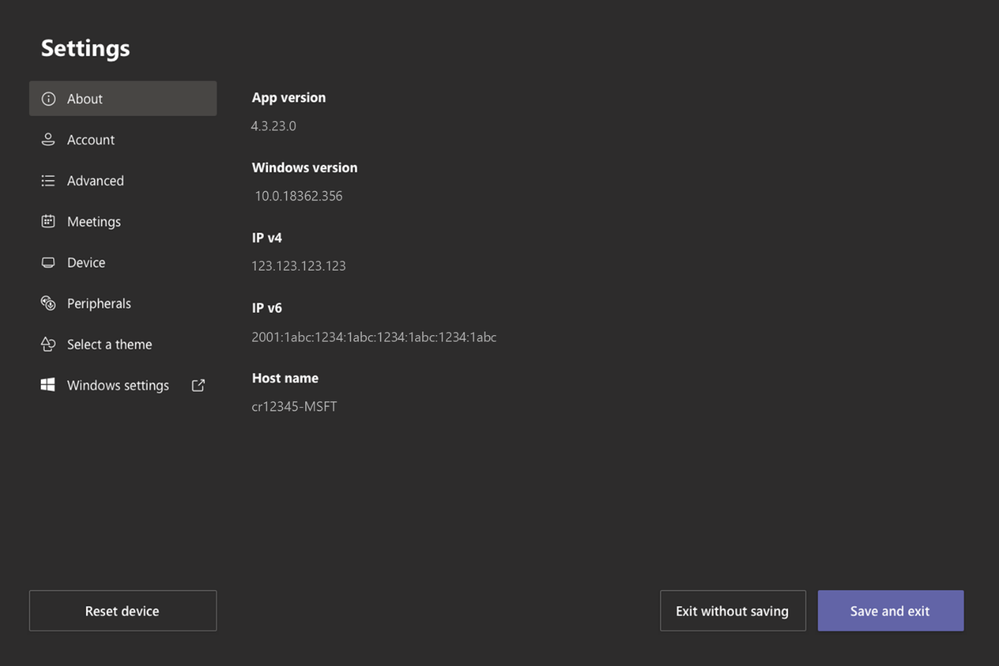Open the About settings section
The width and height of the screenshot is (999, 666).
pos(123,99)
